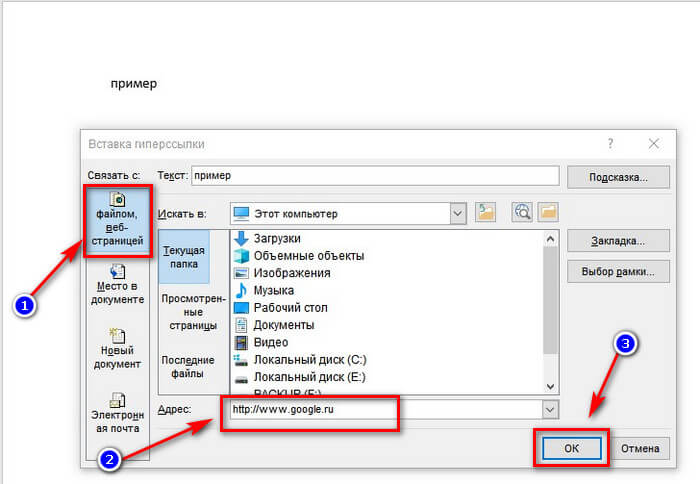Open browse the Web icon

[x=522, y=213]
